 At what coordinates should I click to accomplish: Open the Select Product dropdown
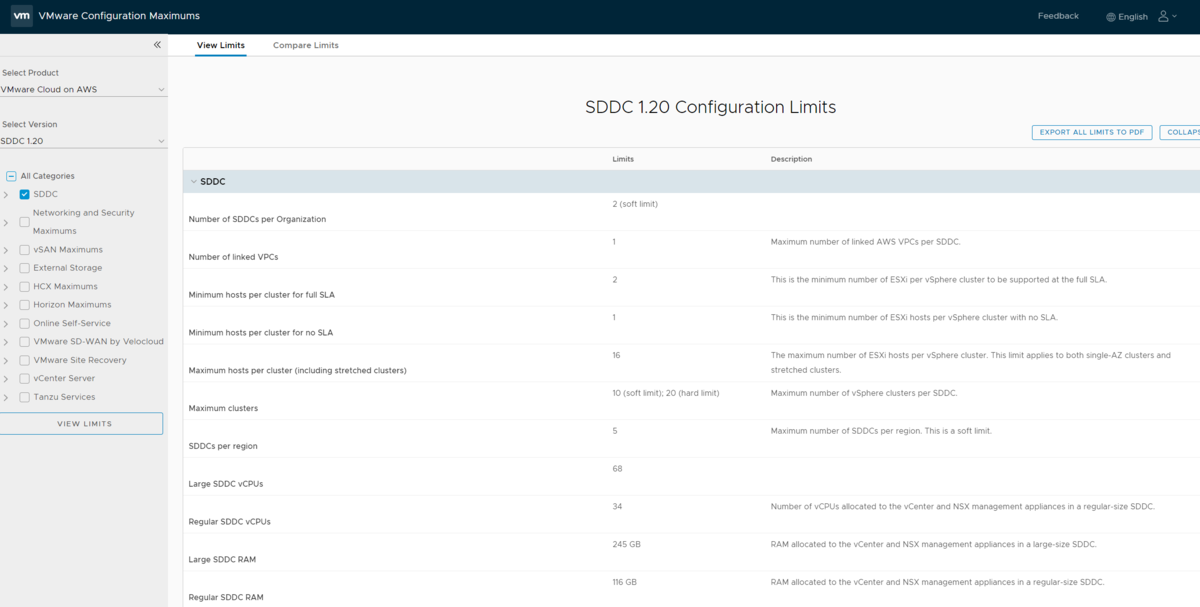(83, 89)
